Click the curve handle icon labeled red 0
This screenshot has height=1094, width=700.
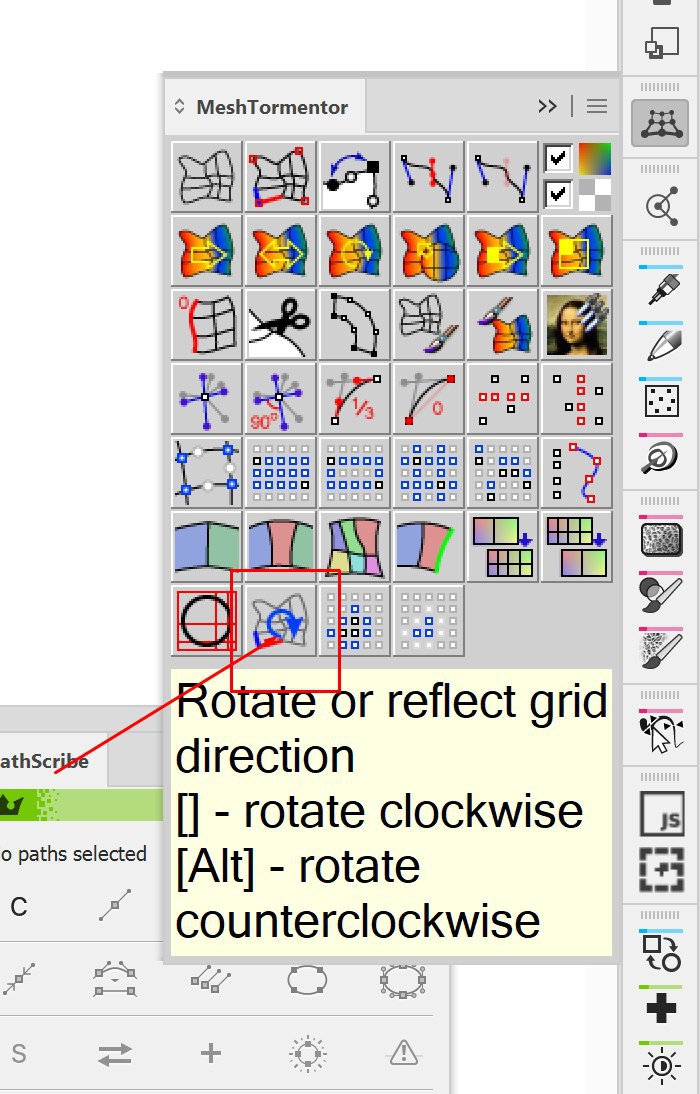429,398
